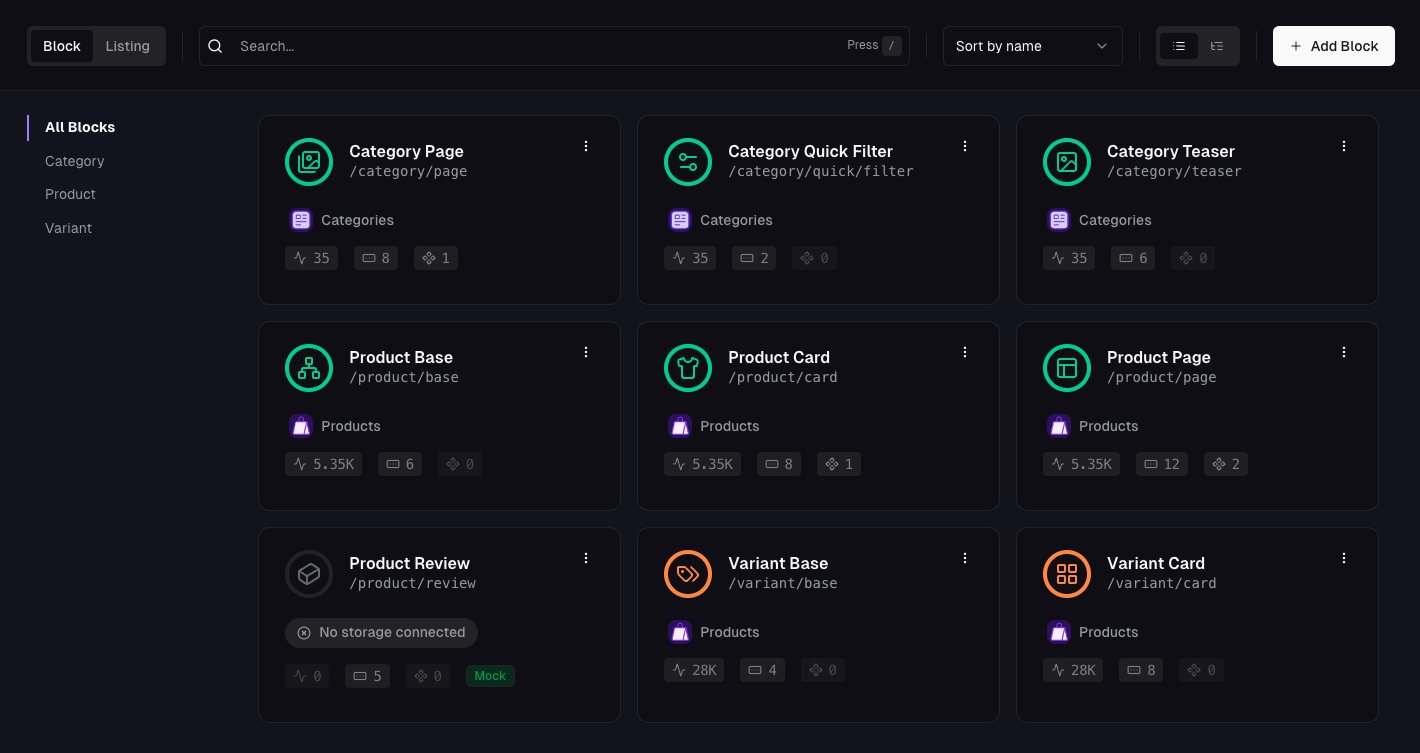Open the Sort by name dropdown
The width and height of the screenshot is (1420, 753).
click(x=1032, y=45)
